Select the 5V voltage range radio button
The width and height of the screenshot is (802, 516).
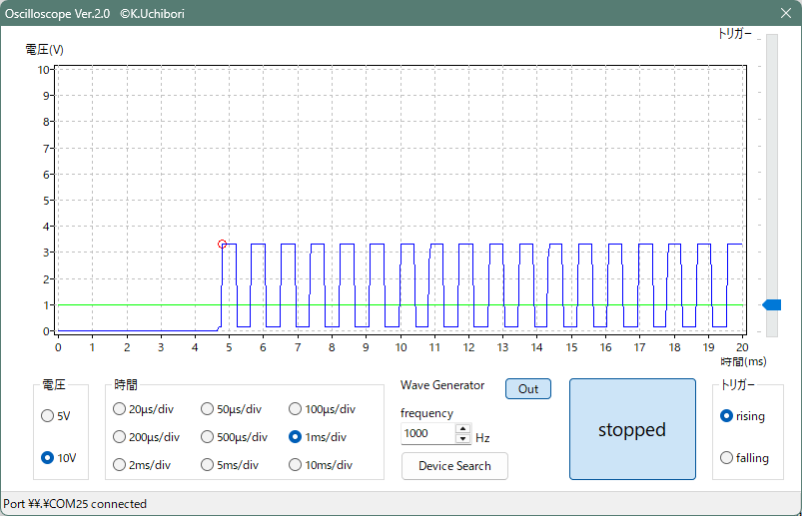click(x=47, y=415)
